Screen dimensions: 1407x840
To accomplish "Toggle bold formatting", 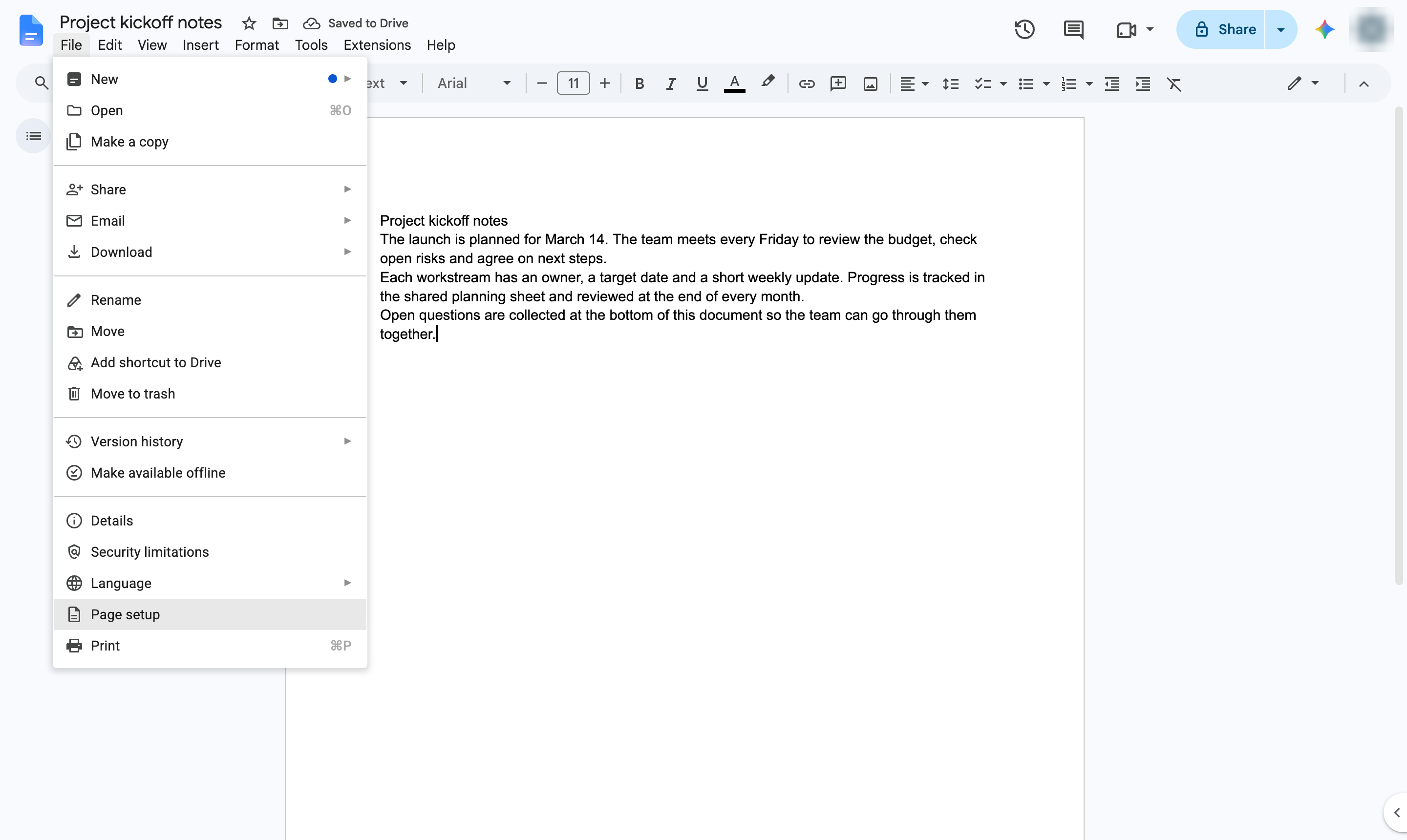I will [x=639, y=84].
